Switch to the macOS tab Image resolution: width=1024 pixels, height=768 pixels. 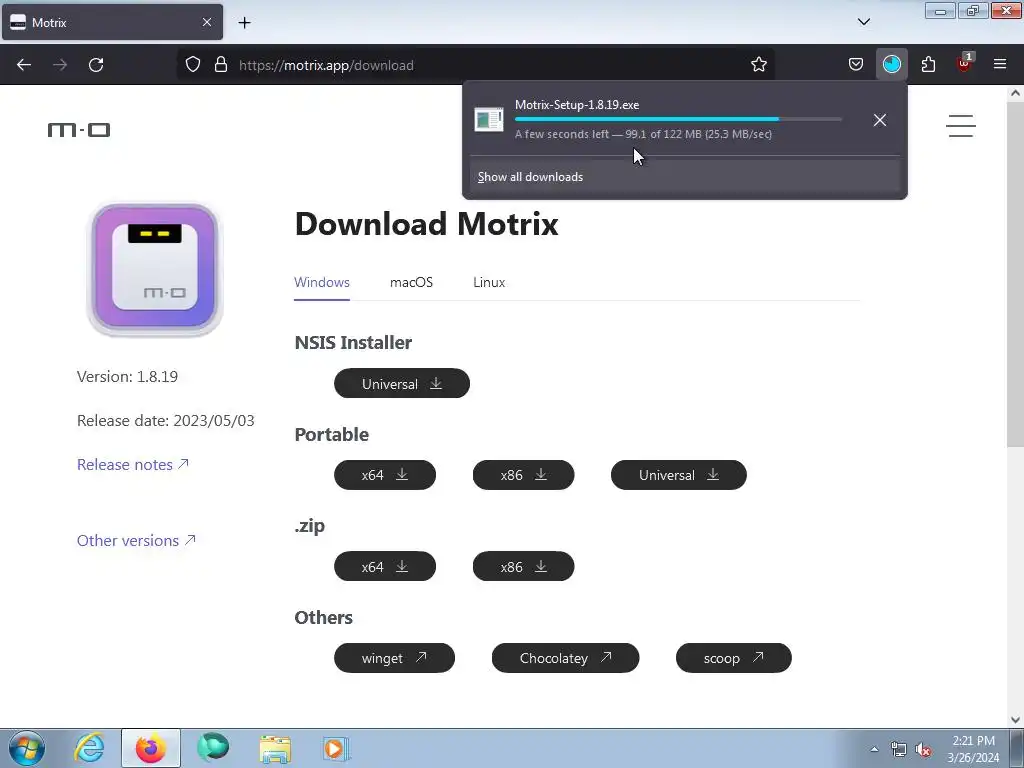tap(411, 282)
